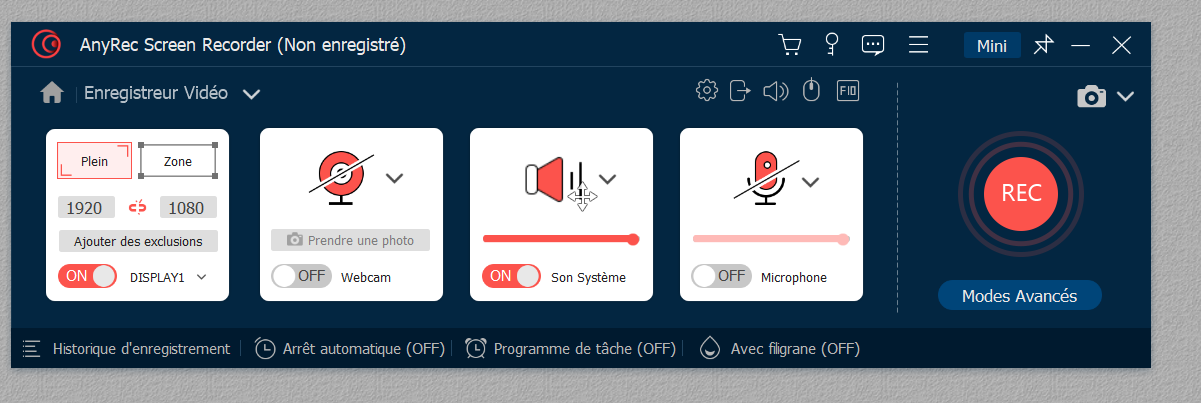Click Modes Avancés button

coord(1019,296)
